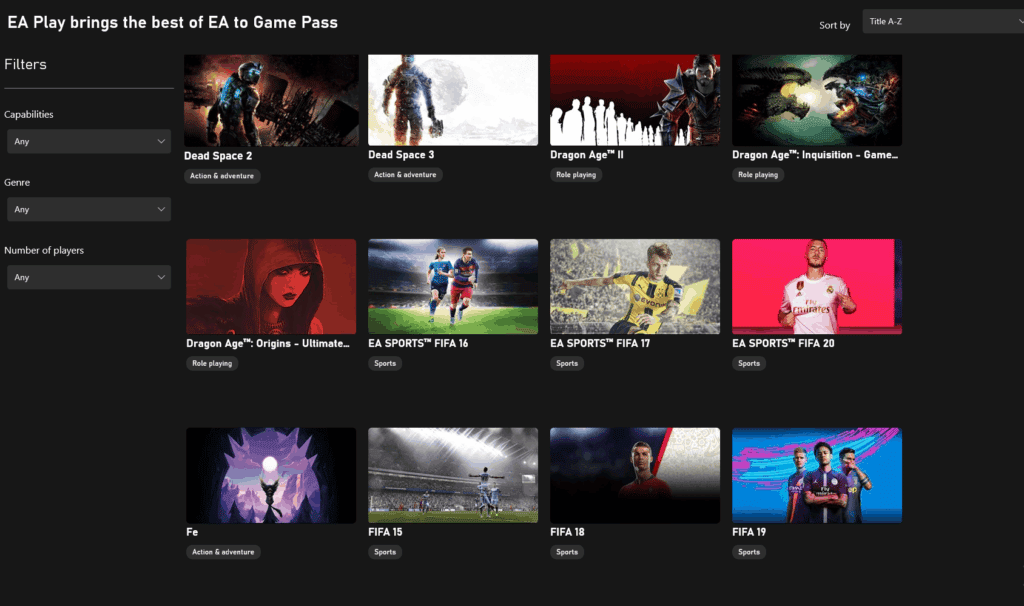Click the Dead Space 3 title
The image size is (1024, 606).
(x=401, y=155)
